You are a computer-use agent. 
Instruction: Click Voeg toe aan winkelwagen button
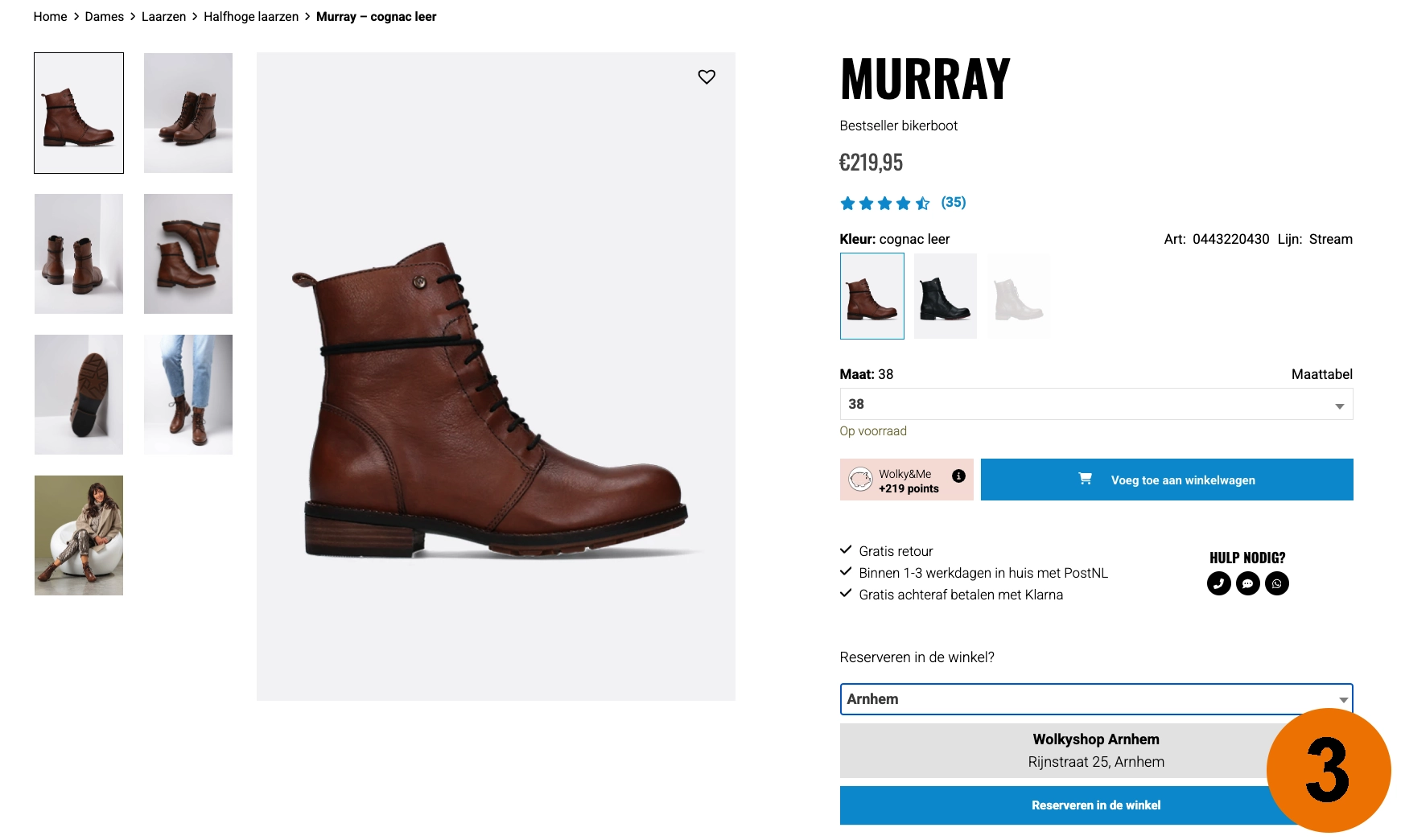coord(1167,480)
